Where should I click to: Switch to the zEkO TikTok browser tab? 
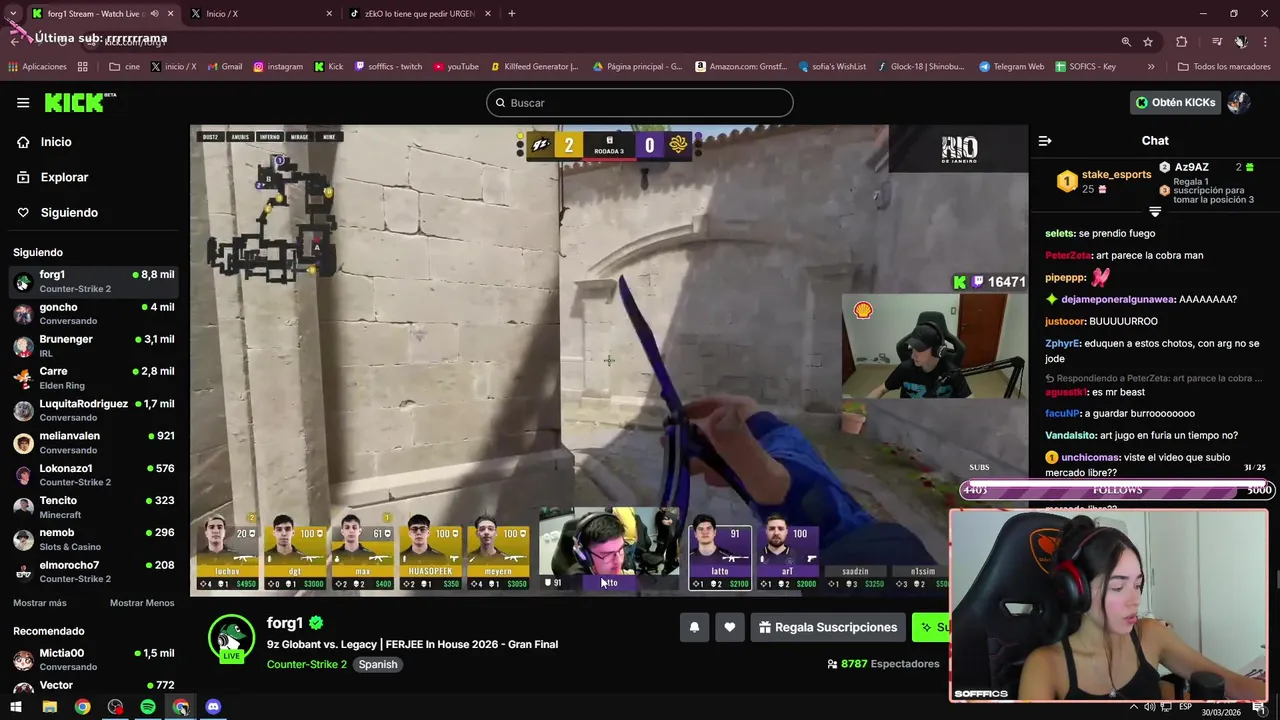[x=422, y=14]
